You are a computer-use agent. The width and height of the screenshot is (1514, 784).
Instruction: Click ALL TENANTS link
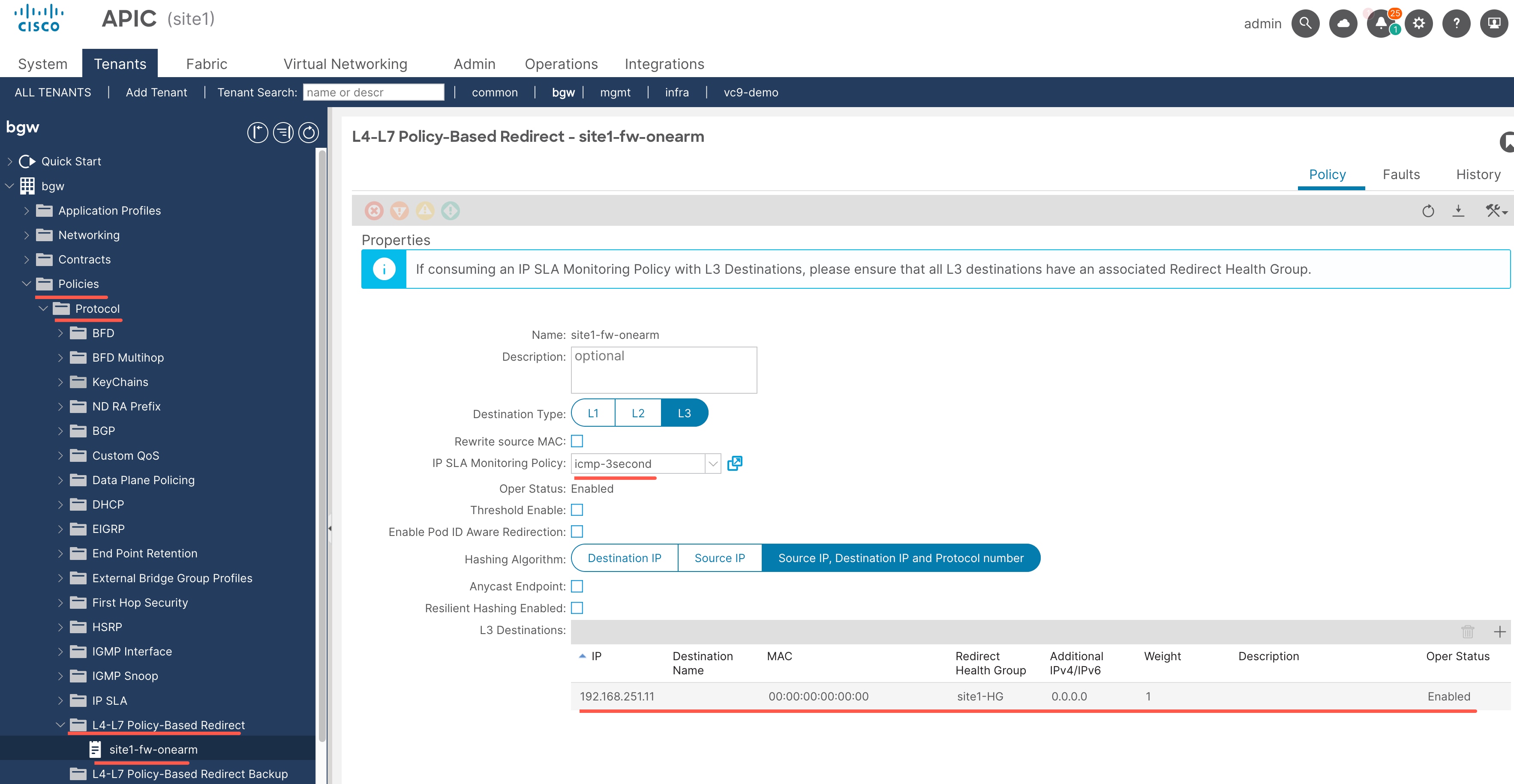click(53, 92)
